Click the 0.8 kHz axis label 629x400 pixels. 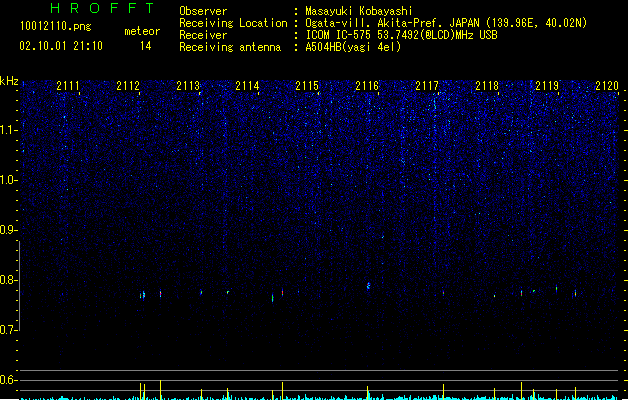pyautogui.click(x=8, y=280)
